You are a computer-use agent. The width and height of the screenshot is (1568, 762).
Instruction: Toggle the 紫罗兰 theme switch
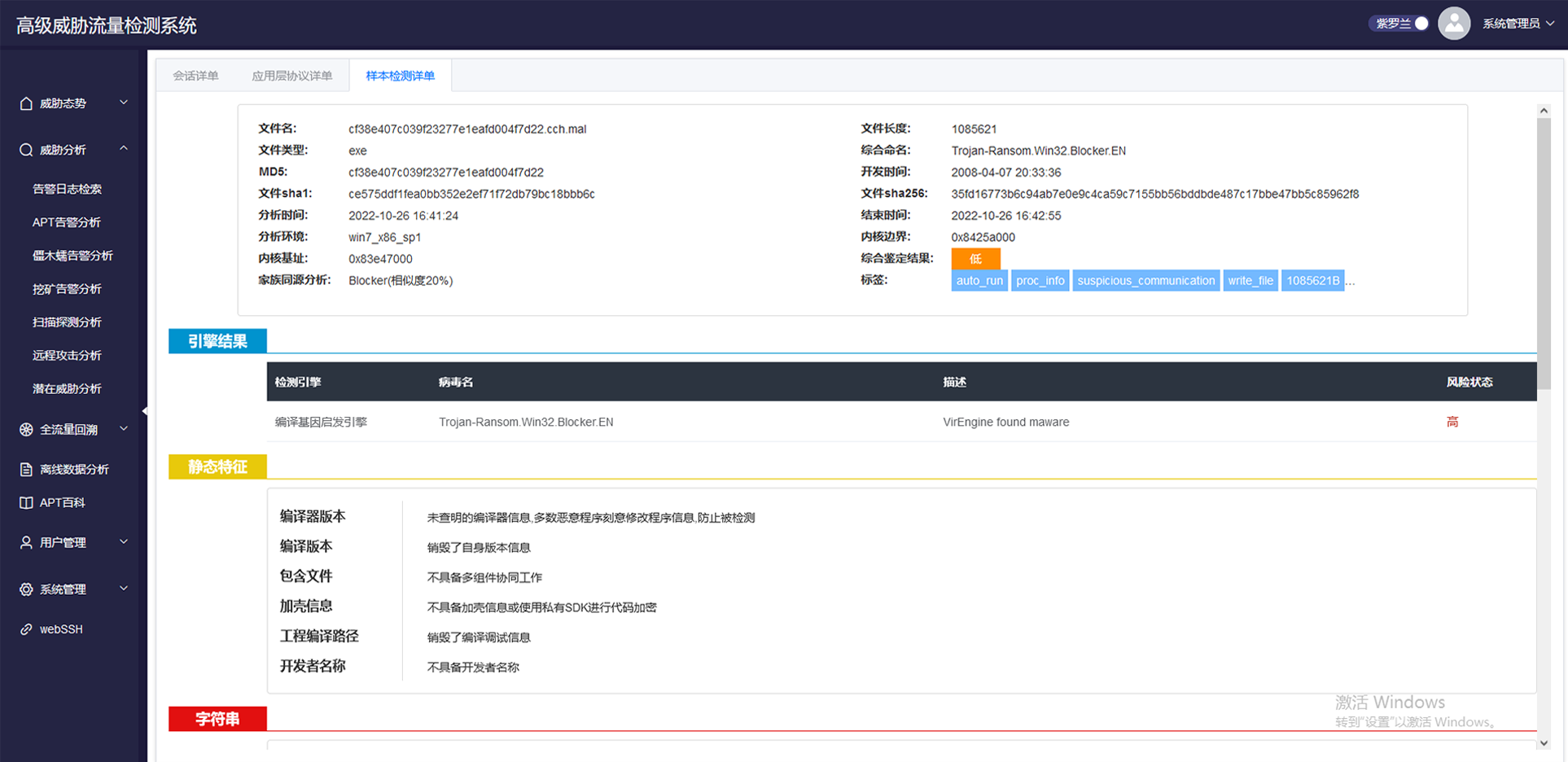coord(1399,24)
